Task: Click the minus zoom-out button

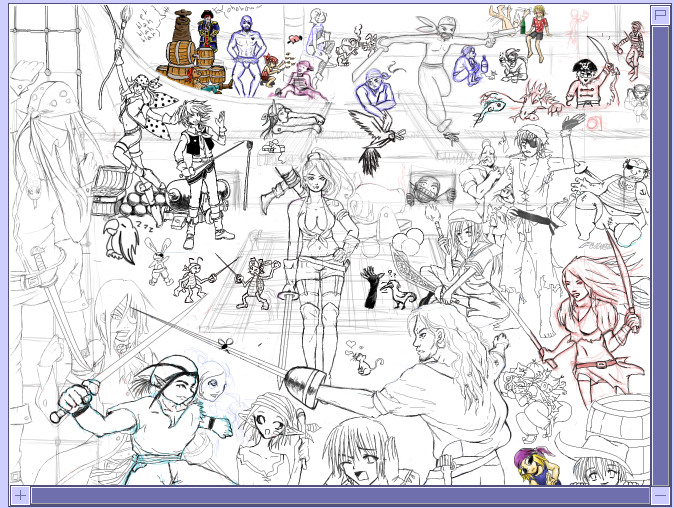Action: tap(660, 496)
